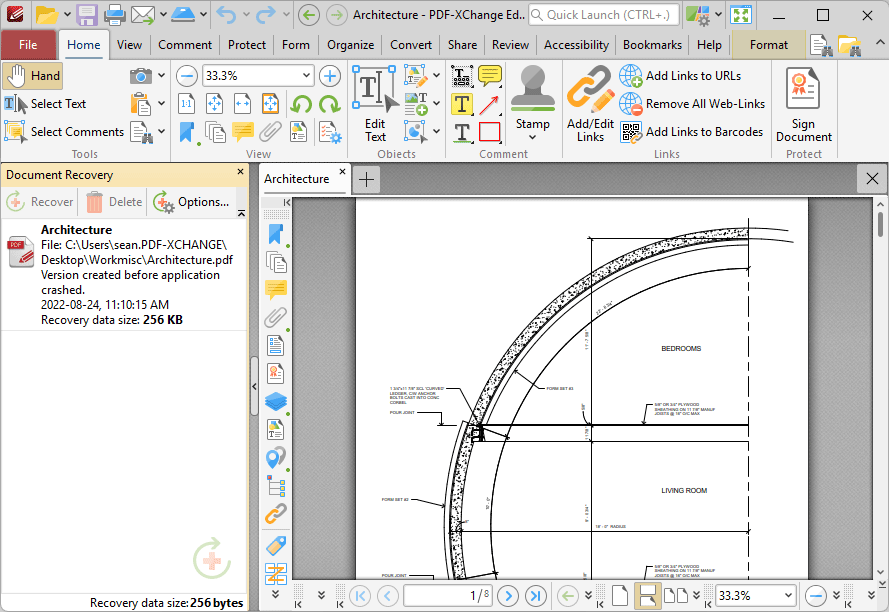
Task: Open Layers pane in sidebar
Action: [276, 402]
